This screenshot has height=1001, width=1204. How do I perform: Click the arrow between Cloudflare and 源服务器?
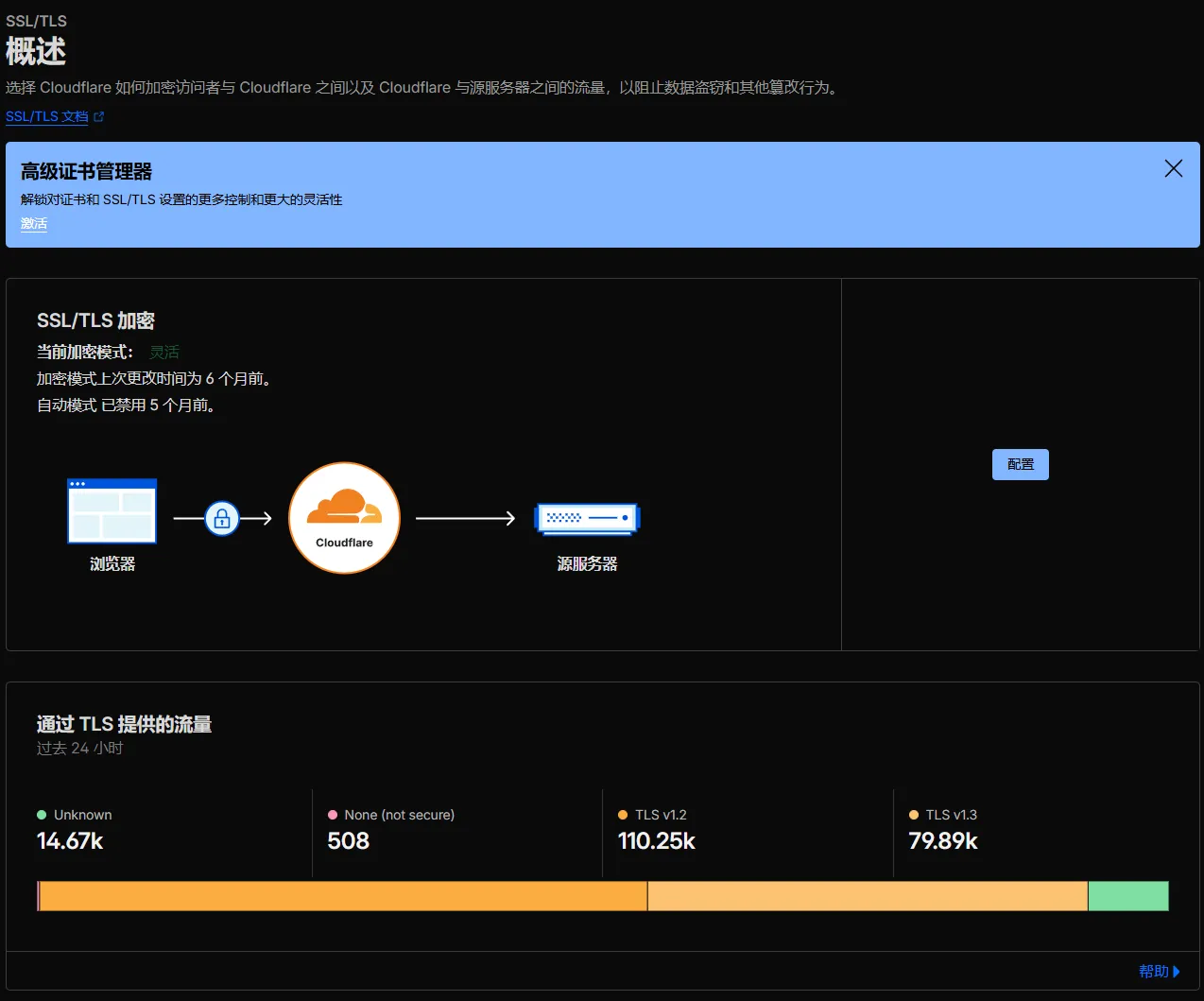(465, 518)
